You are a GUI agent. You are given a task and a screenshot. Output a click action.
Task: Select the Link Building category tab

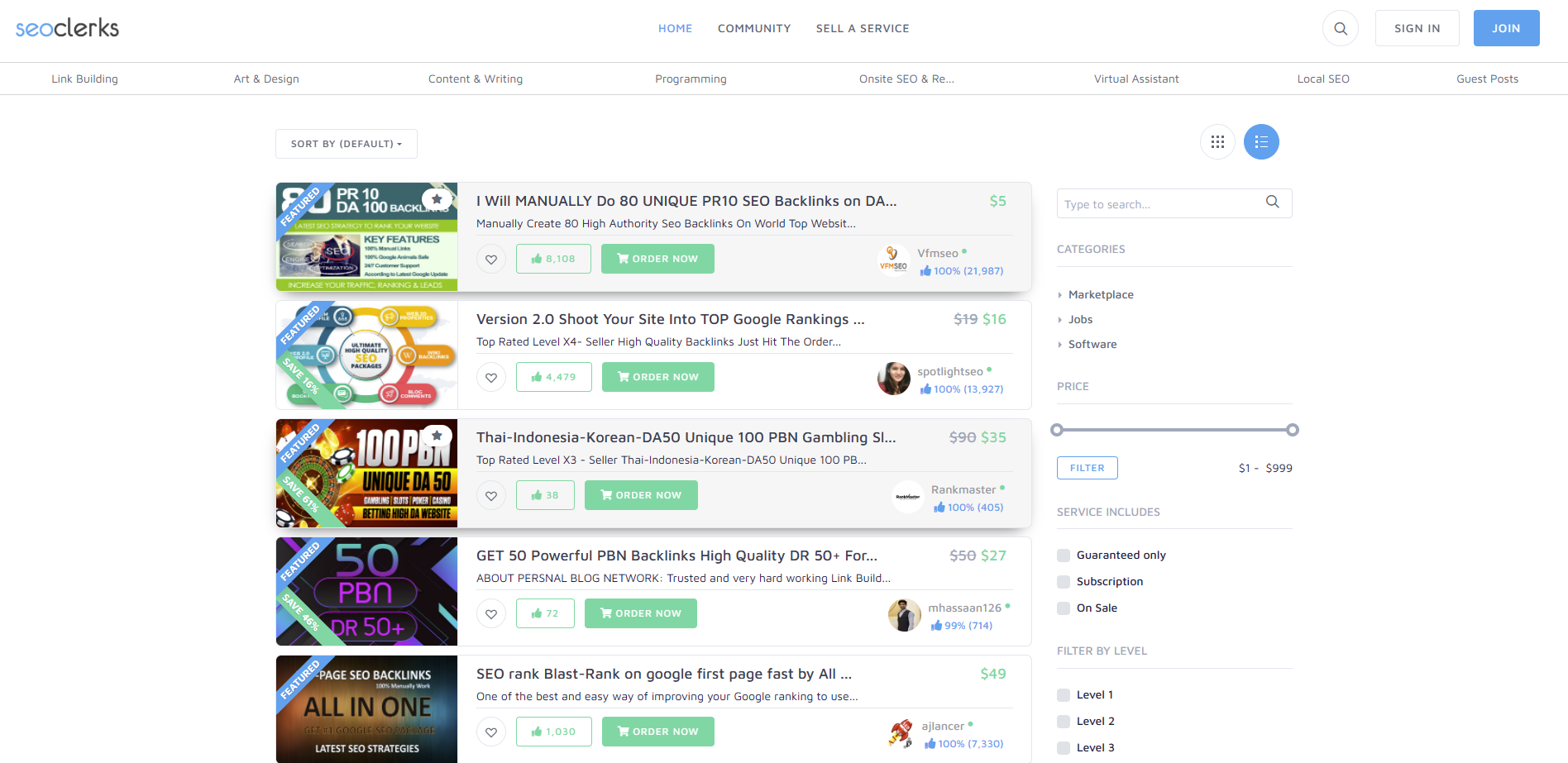coord(84,79)
